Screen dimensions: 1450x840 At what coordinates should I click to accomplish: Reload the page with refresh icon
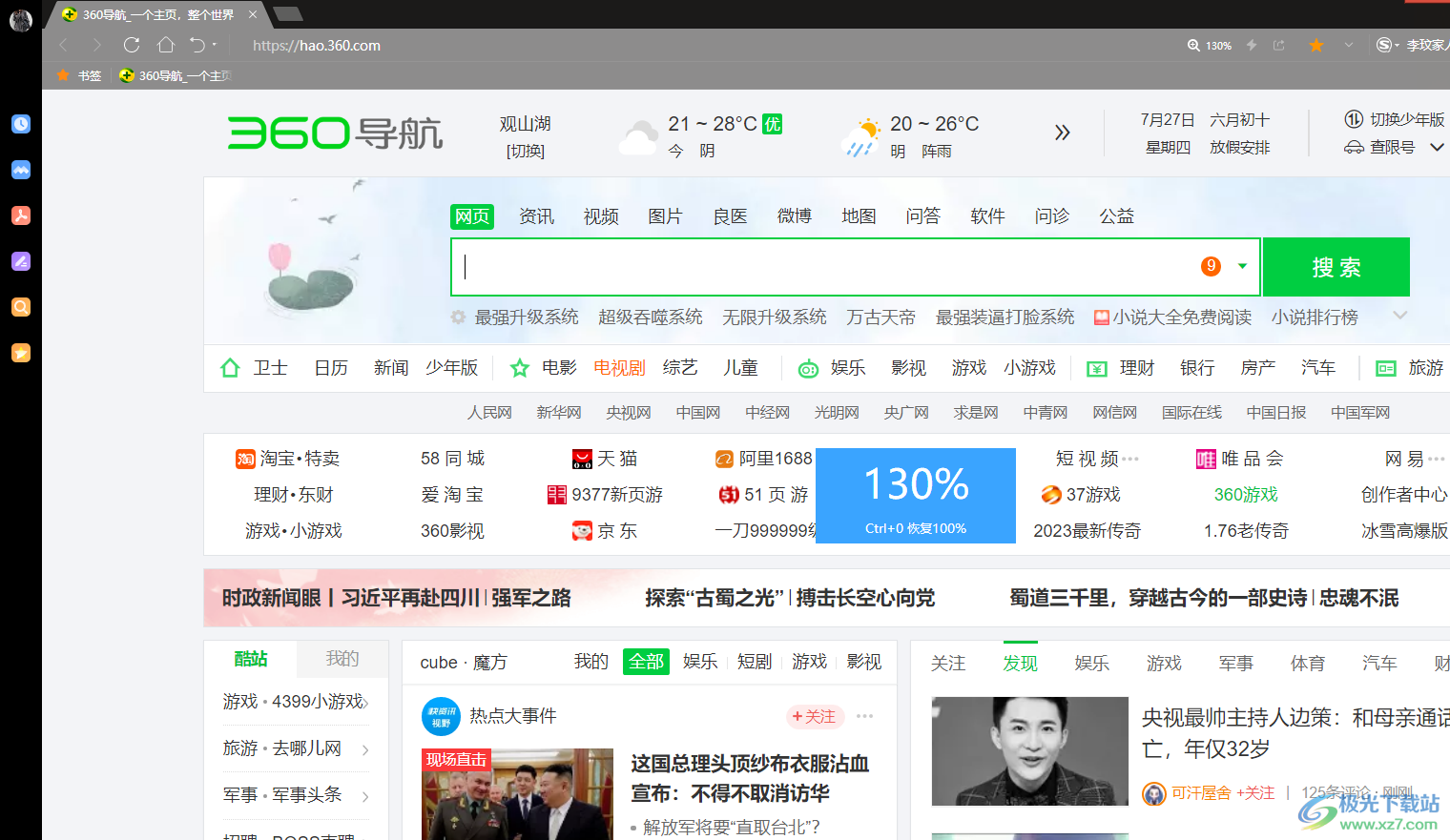tap(132, 45)
